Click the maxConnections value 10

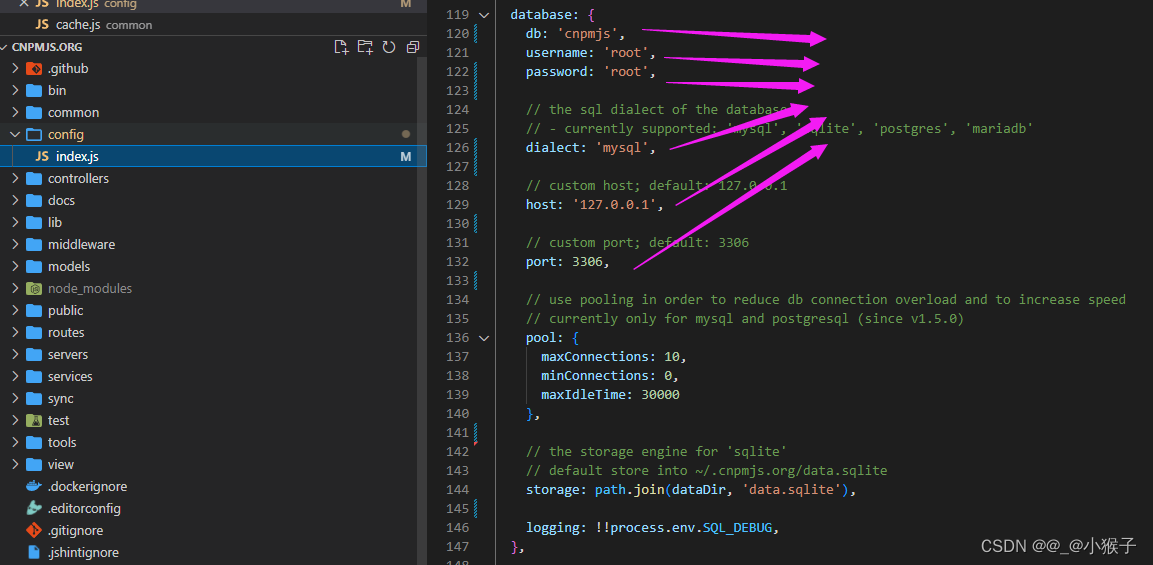(x=671, y=356)
